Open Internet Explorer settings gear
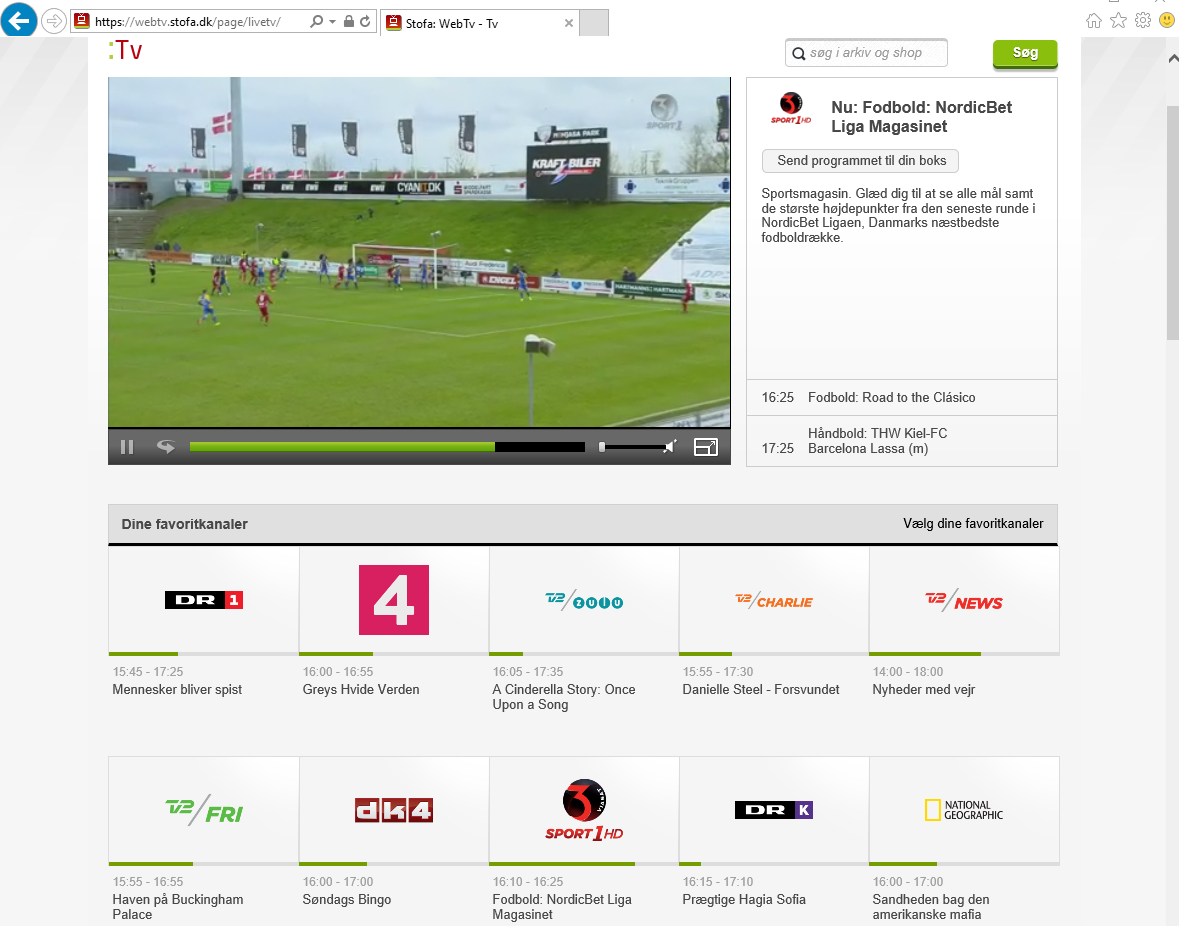This screenshot has height=926, width=1179. click(1142, 19)
